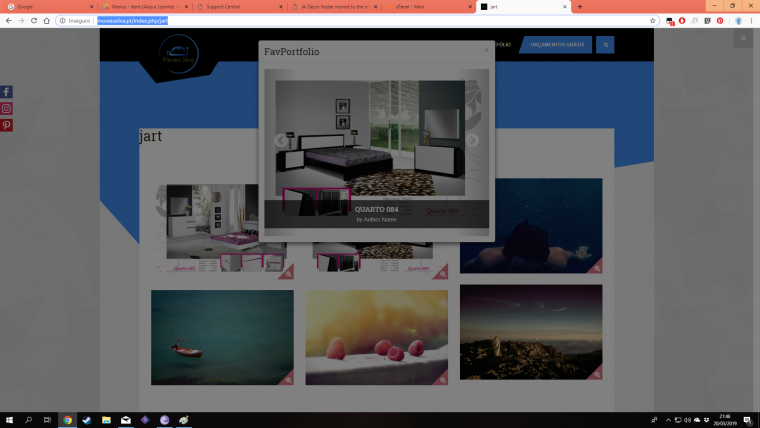Click the address bar URL field
Screen dimensions: 760x428
coord(358,21)
